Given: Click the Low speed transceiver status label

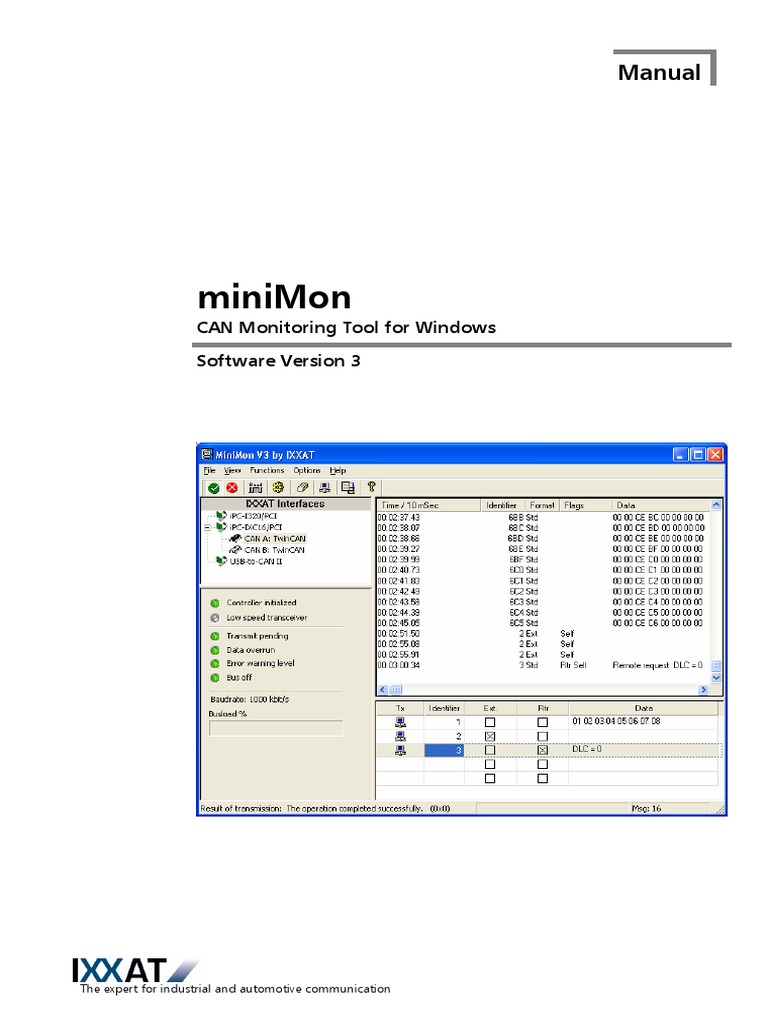Looking at the screenshot, I should pyautogui.click(x=266, y=618).
